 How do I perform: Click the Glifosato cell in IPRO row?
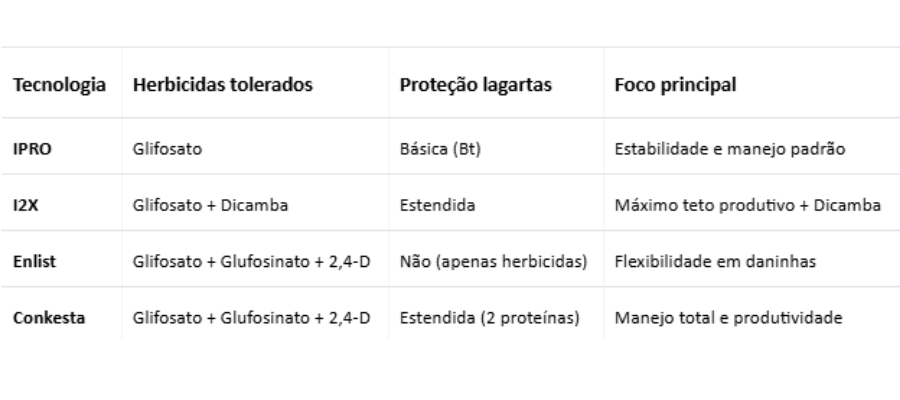tap(164, 150)
